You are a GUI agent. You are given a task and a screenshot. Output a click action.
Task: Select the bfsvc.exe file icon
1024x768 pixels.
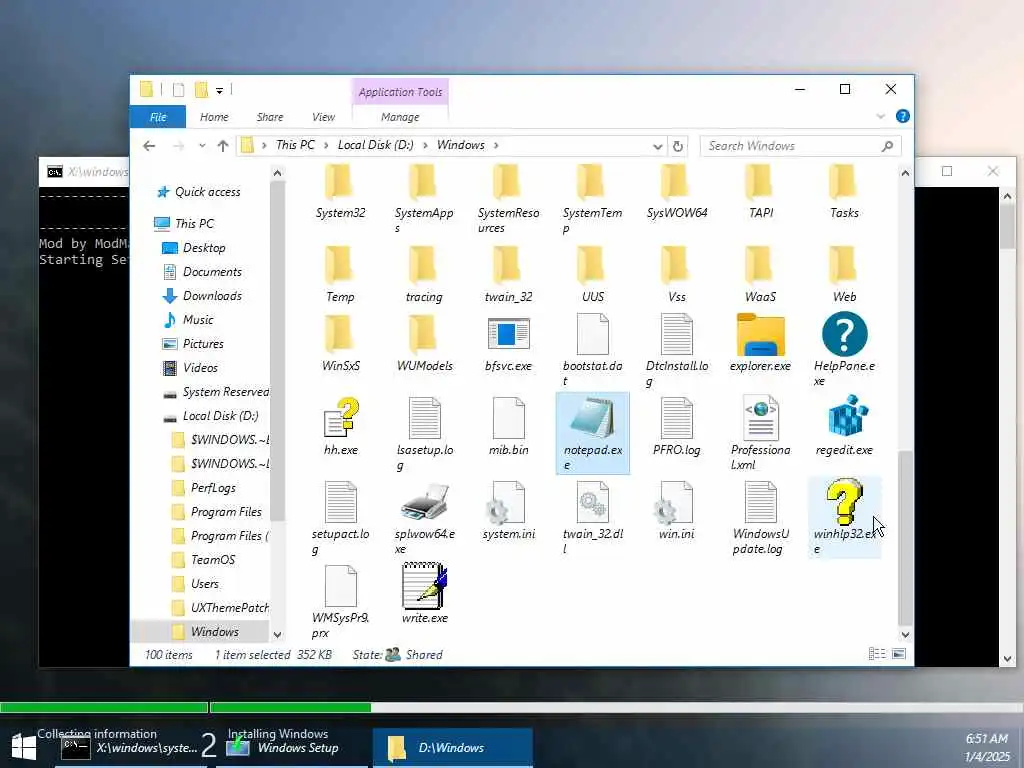tap(509, 334)
